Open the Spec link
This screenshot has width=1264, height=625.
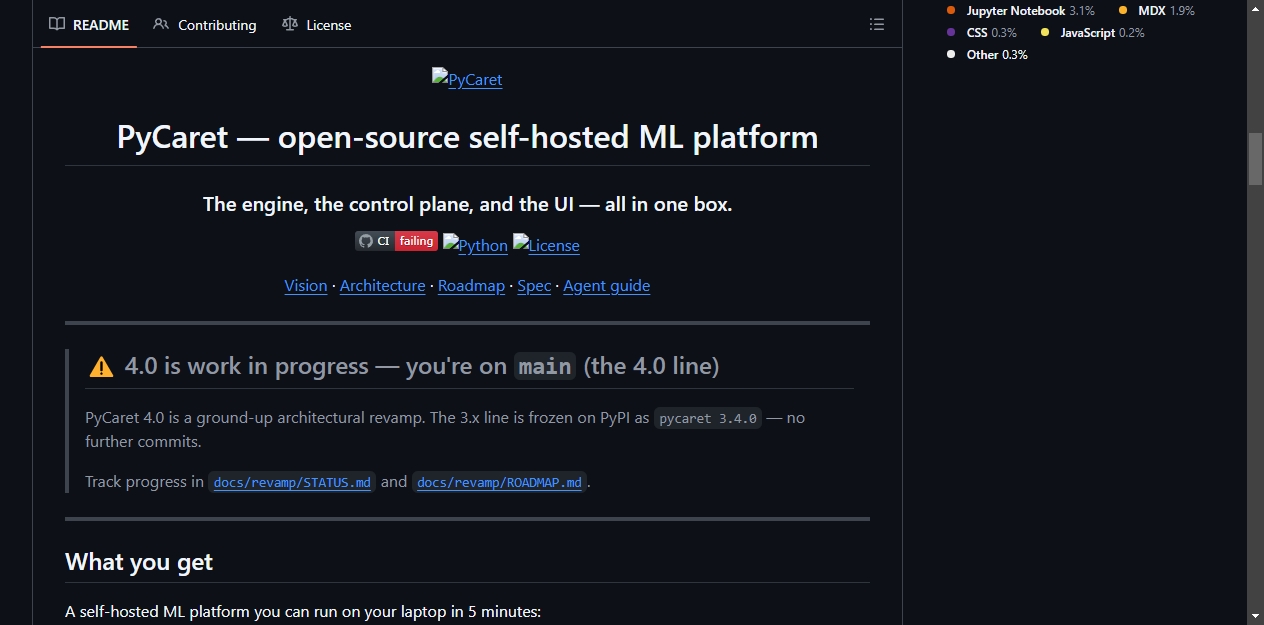pos(534,286)
